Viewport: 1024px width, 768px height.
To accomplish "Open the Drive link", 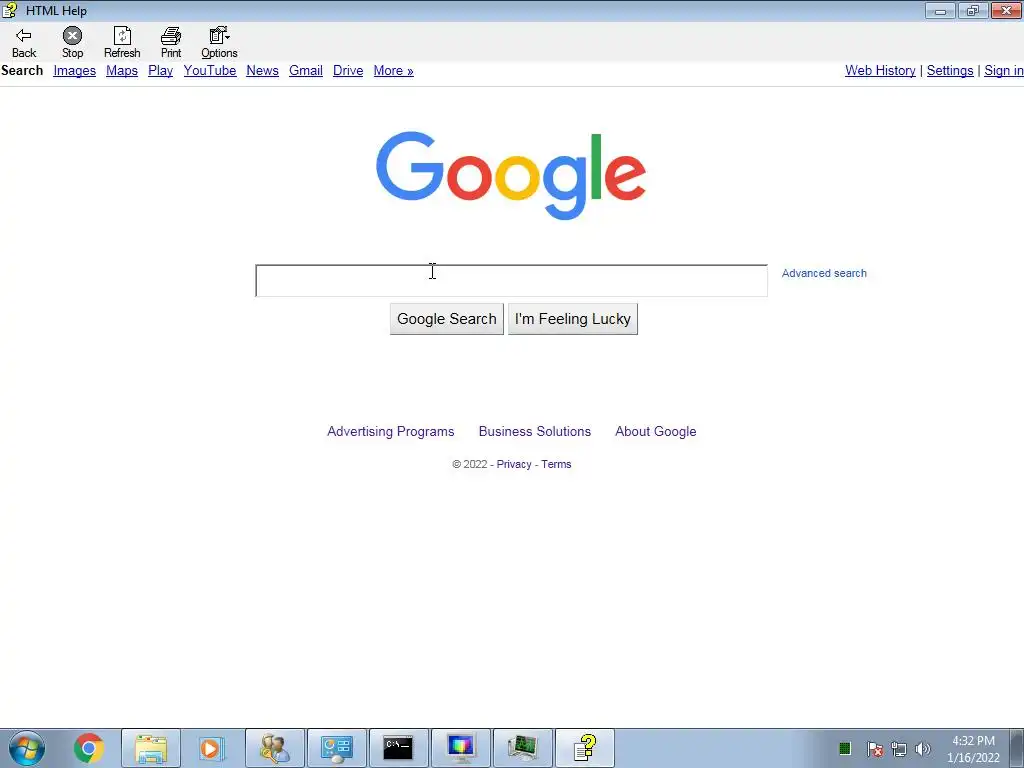I will click(x=348, y=71).
